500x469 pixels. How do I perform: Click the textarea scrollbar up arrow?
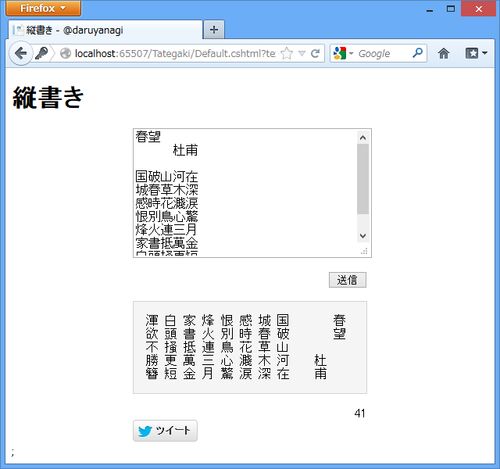363,137
